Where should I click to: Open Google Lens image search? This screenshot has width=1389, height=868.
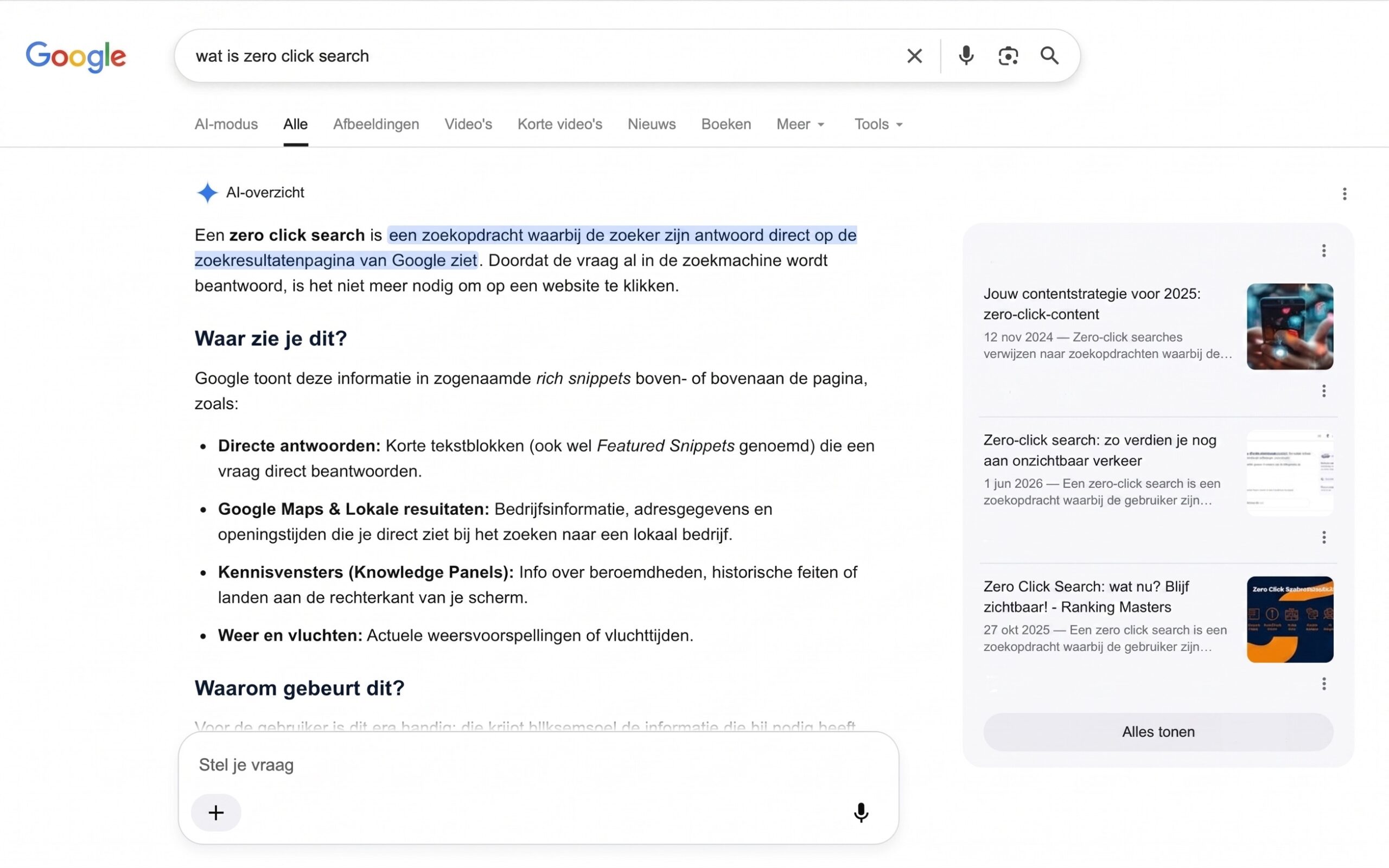click(x=1008, y=56)
